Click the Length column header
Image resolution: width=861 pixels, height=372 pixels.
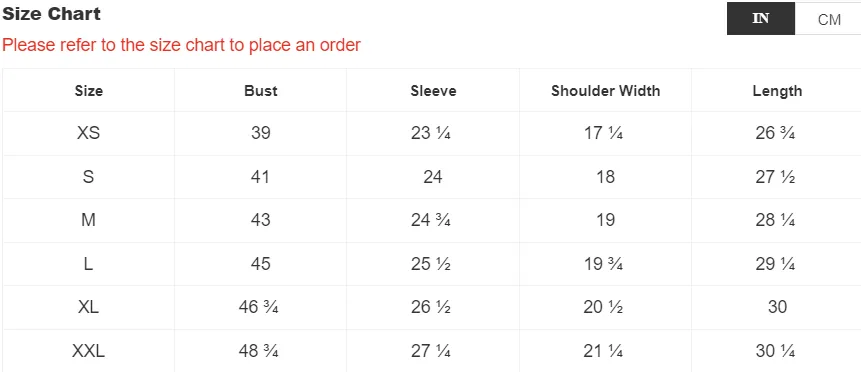(x=777, y=91)
